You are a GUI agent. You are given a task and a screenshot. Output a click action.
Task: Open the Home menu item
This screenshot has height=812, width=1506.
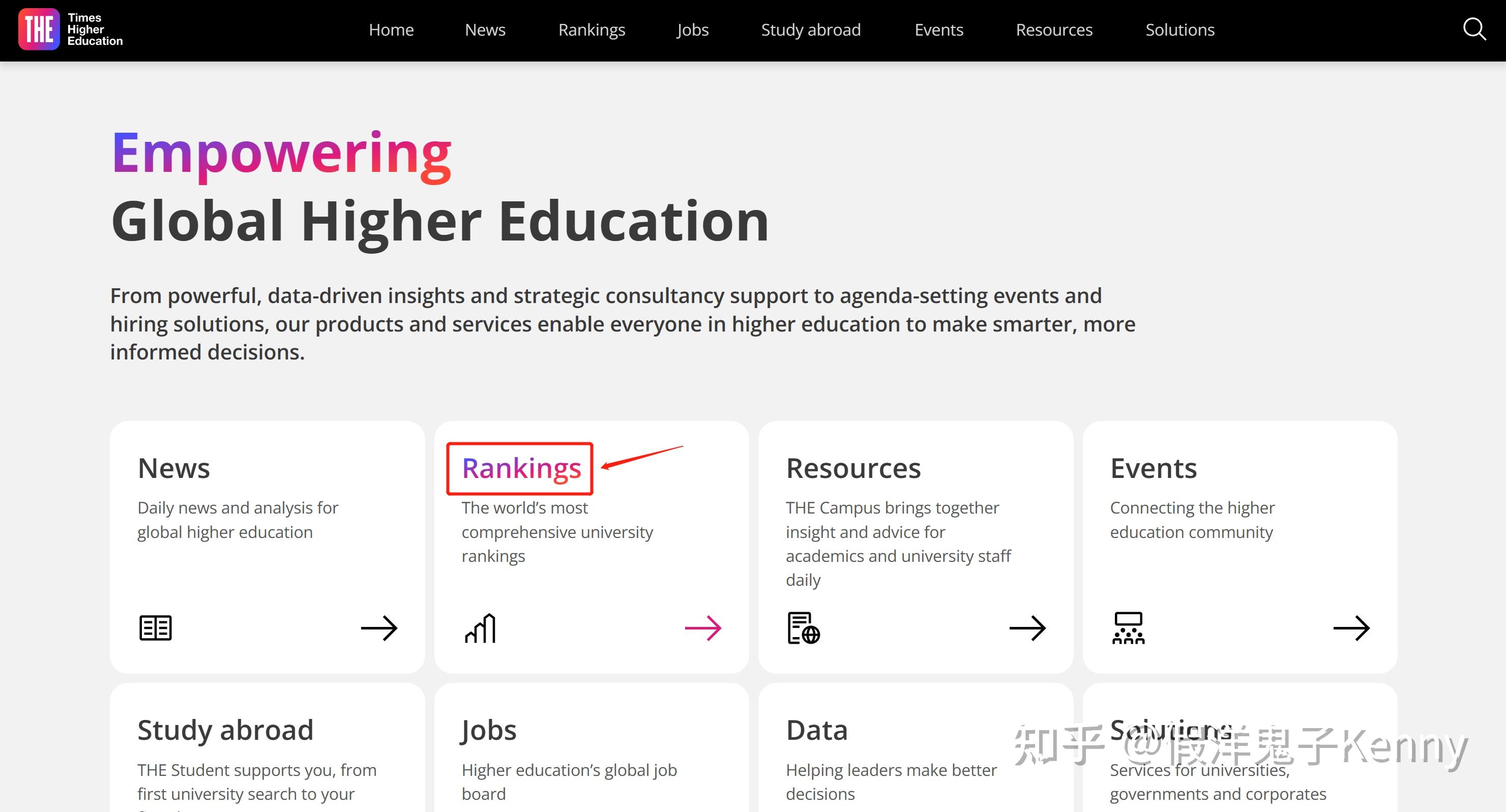[391, 30]
